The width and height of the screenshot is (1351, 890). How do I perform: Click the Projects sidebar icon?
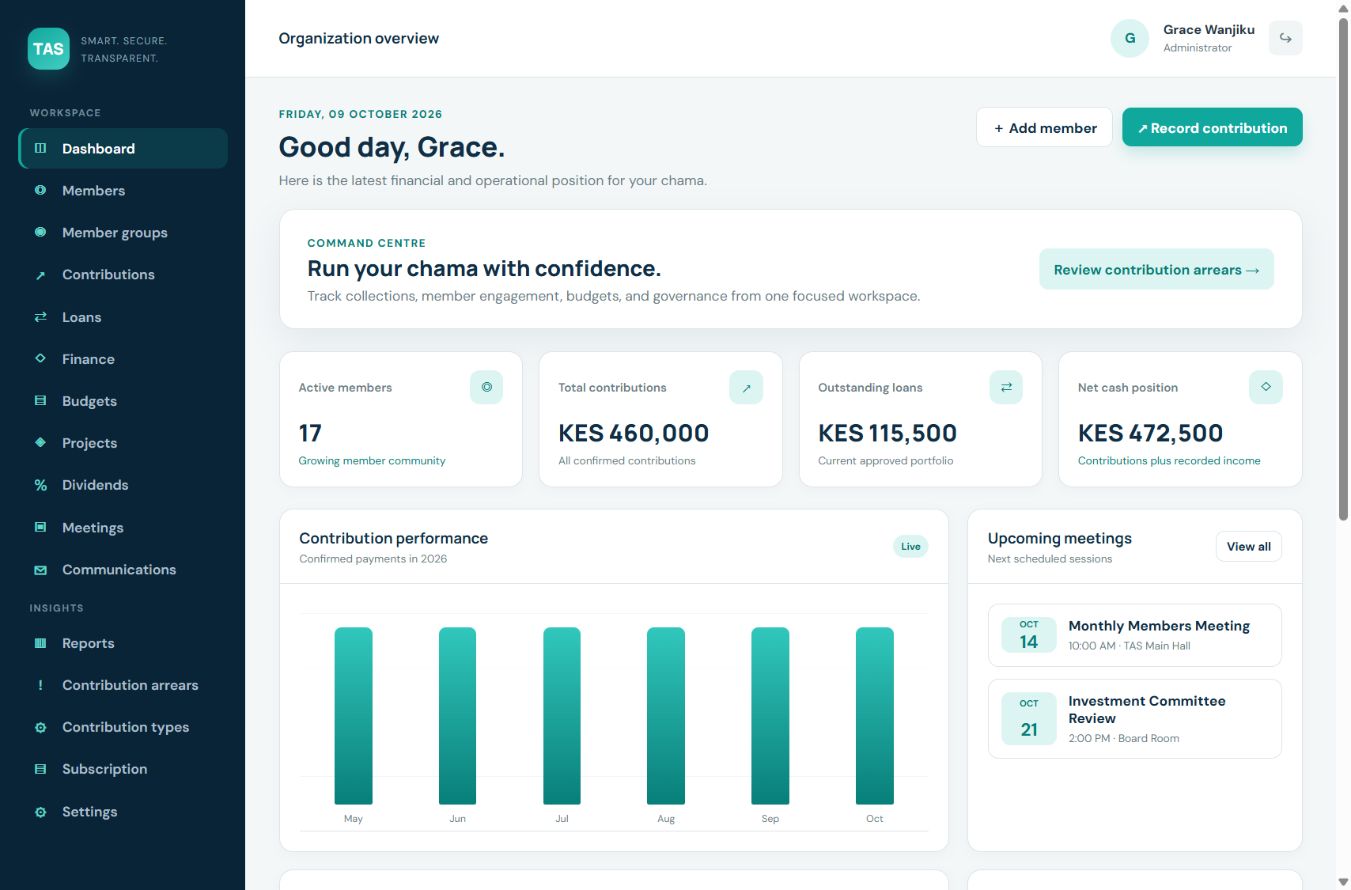40,442
